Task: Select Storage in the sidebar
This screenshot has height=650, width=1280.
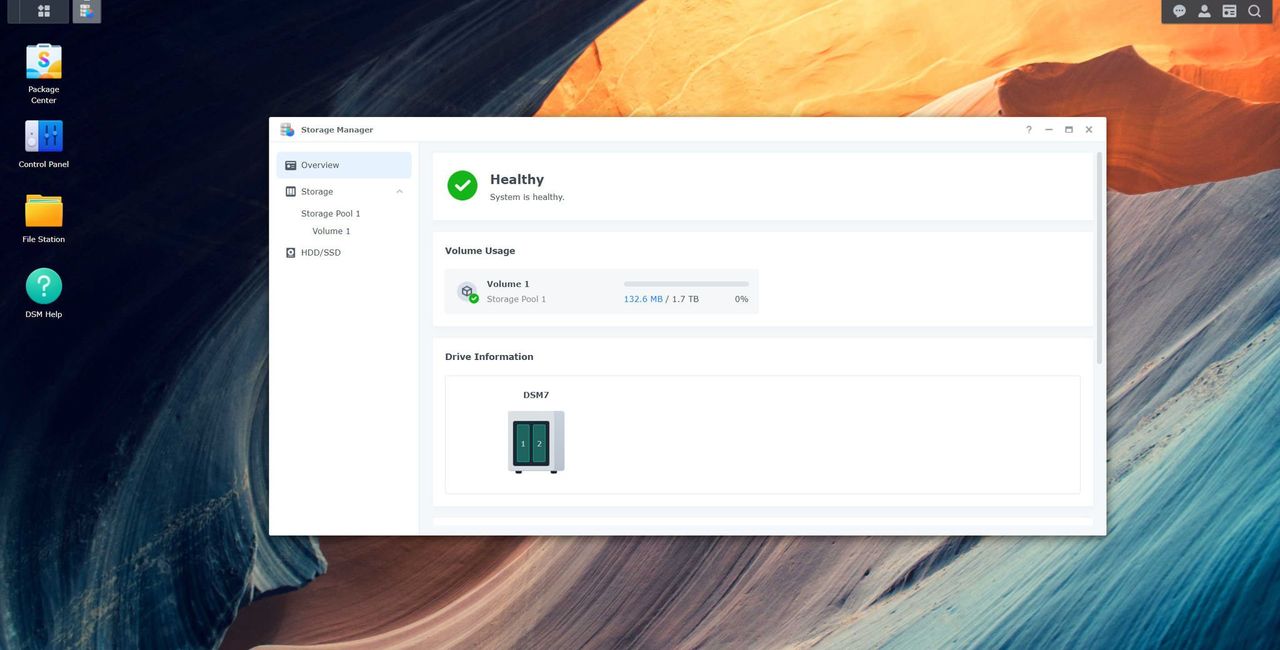Action: (344, 191)
